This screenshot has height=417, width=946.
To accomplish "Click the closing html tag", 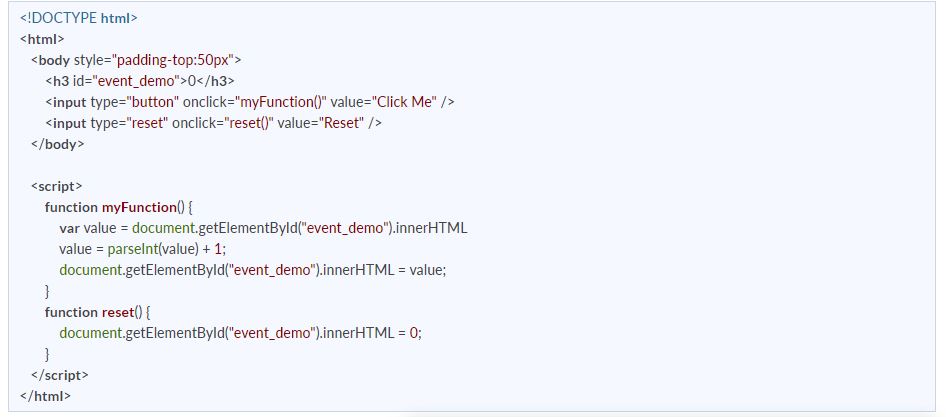I will pyautogui.click(x=45, y=396).
